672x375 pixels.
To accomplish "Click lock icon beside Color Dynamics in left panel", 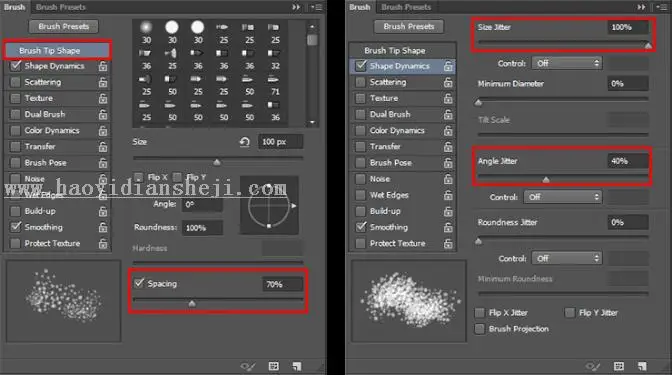I will pos(103,131).
